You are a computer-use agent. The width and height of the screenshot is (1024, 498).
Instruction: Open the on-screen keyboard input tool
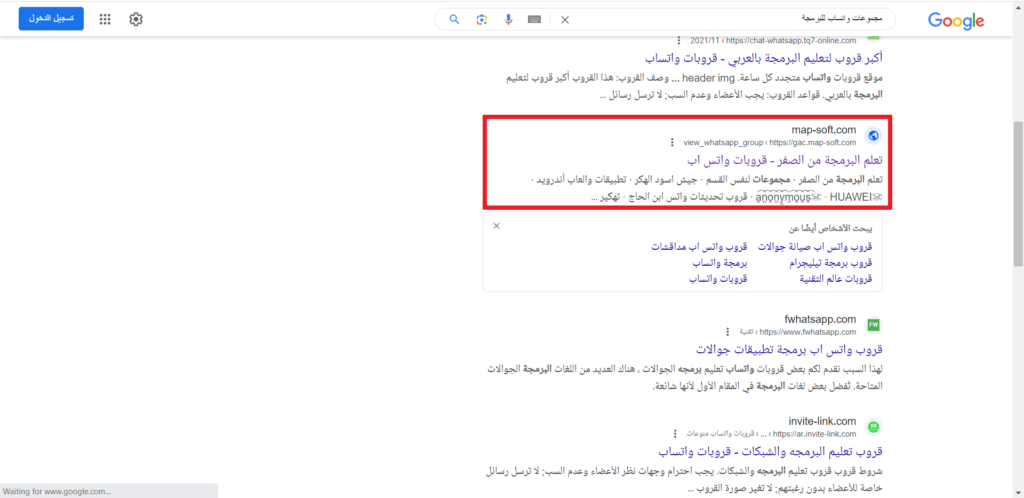pyautogui.click(x=534, y=20)
